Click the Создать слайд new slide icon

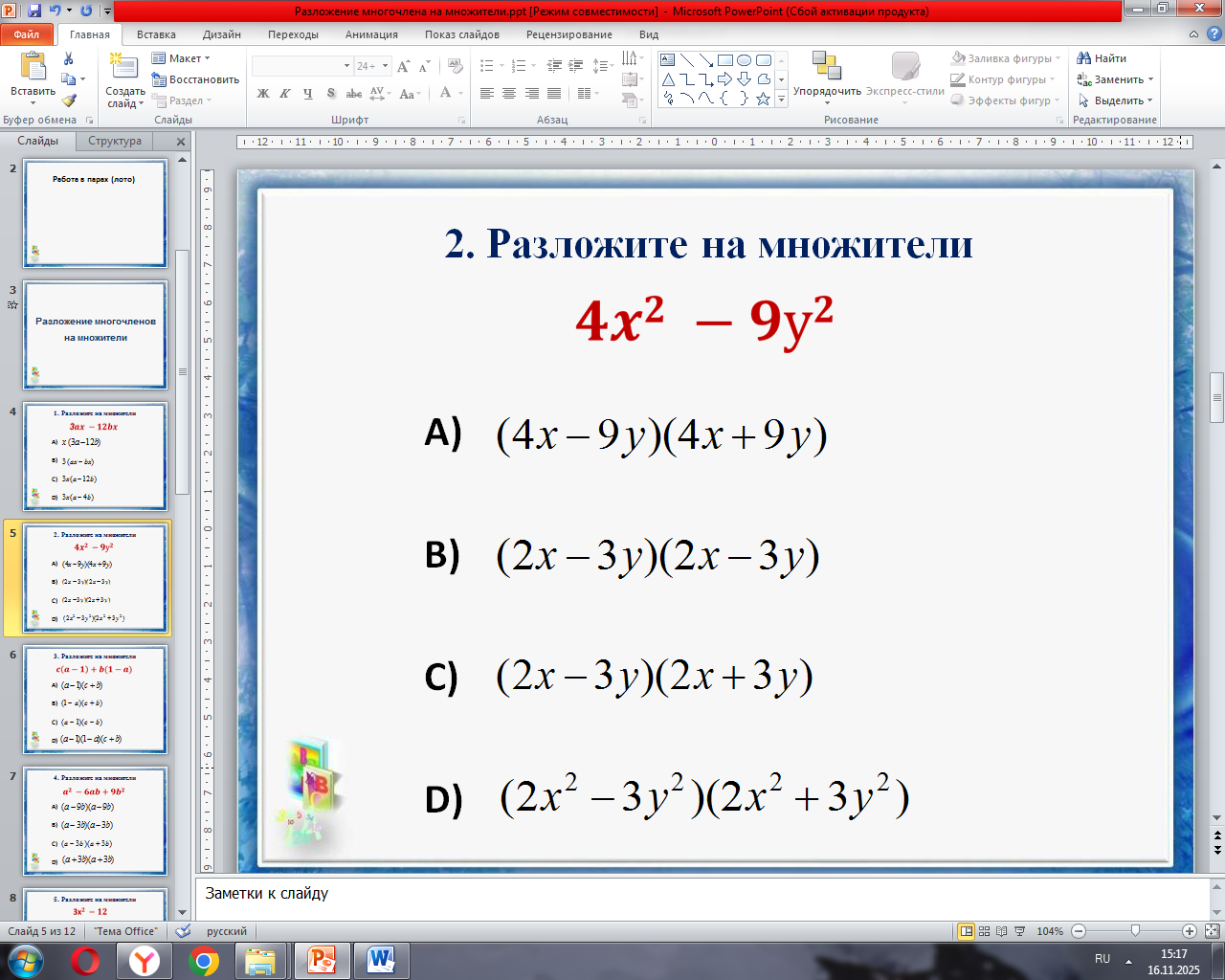click(123, 69)
